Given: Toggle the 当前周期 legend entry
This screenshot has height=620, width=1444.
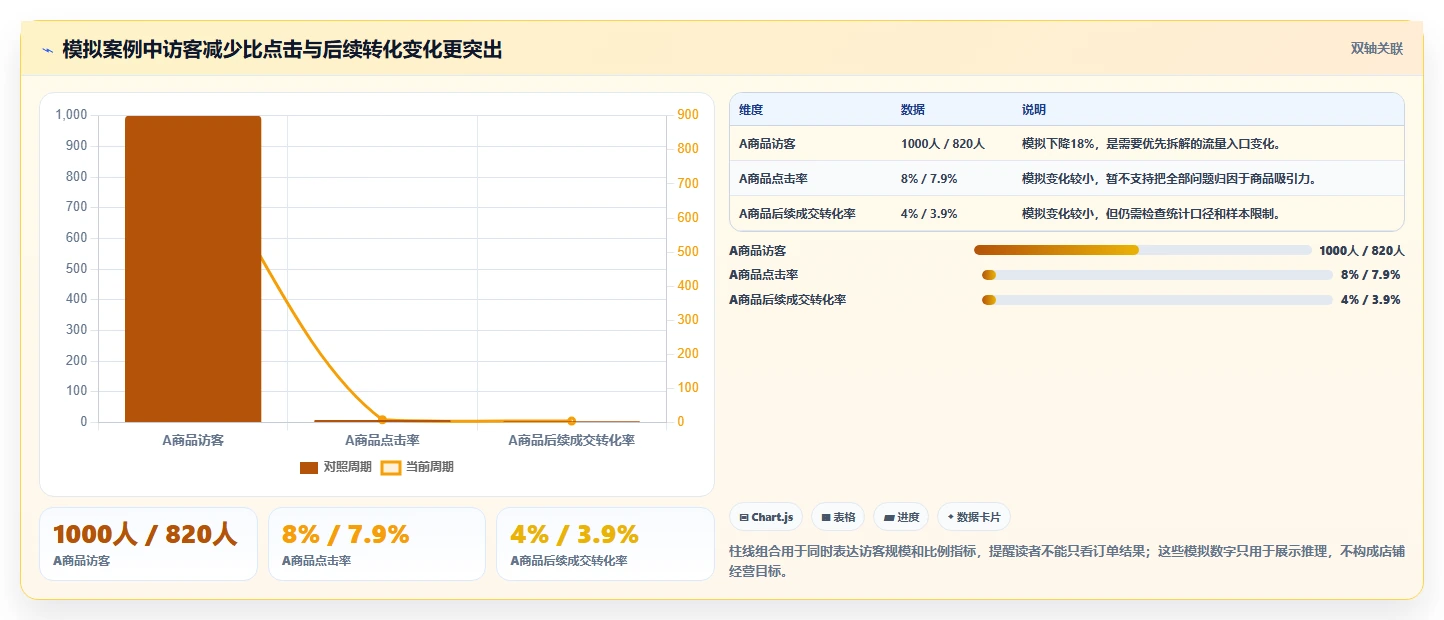Looking at the screenshot, I should [418, 467].
